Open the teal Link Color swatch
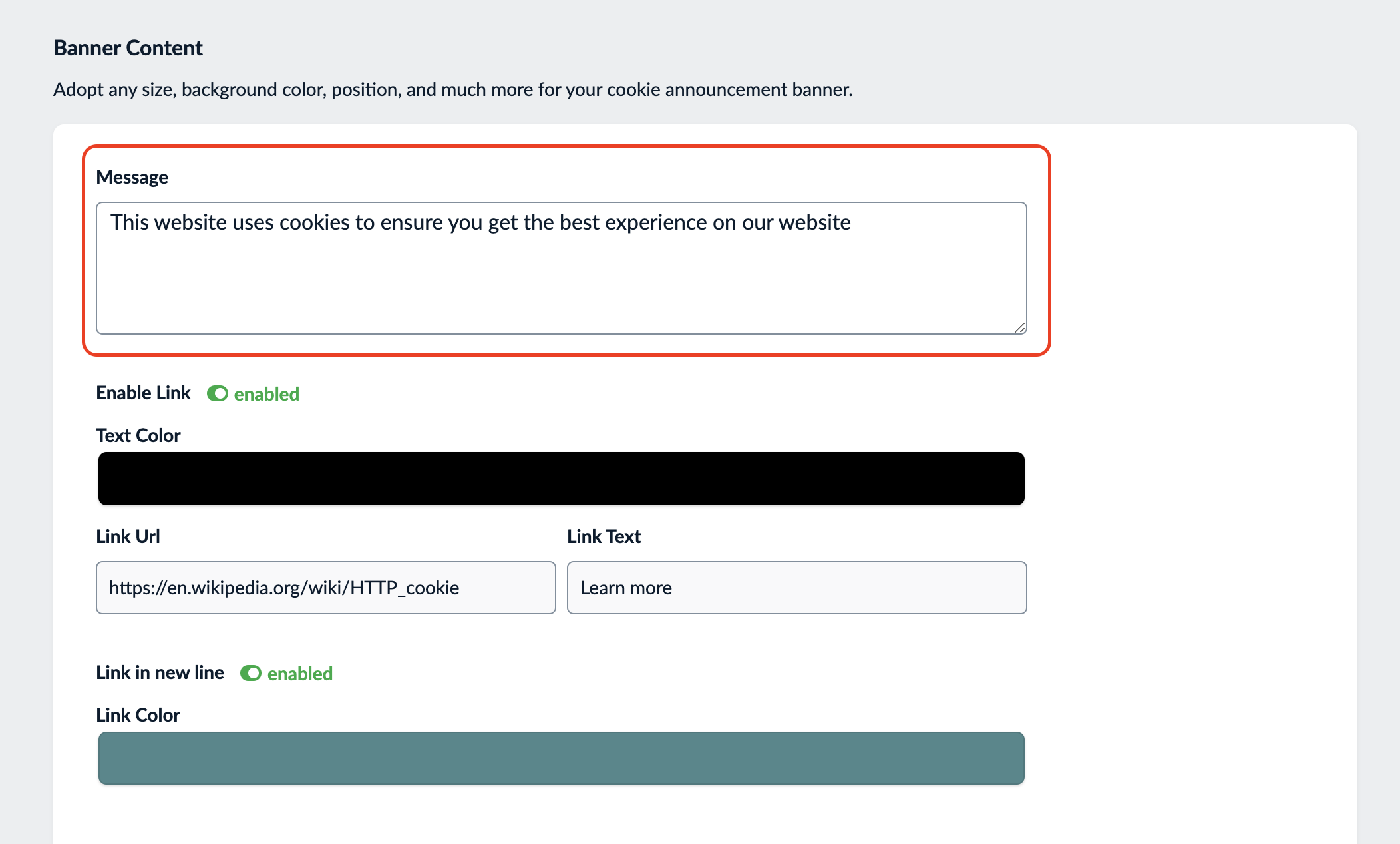1400x844 pixels. [x=561, y=758]
